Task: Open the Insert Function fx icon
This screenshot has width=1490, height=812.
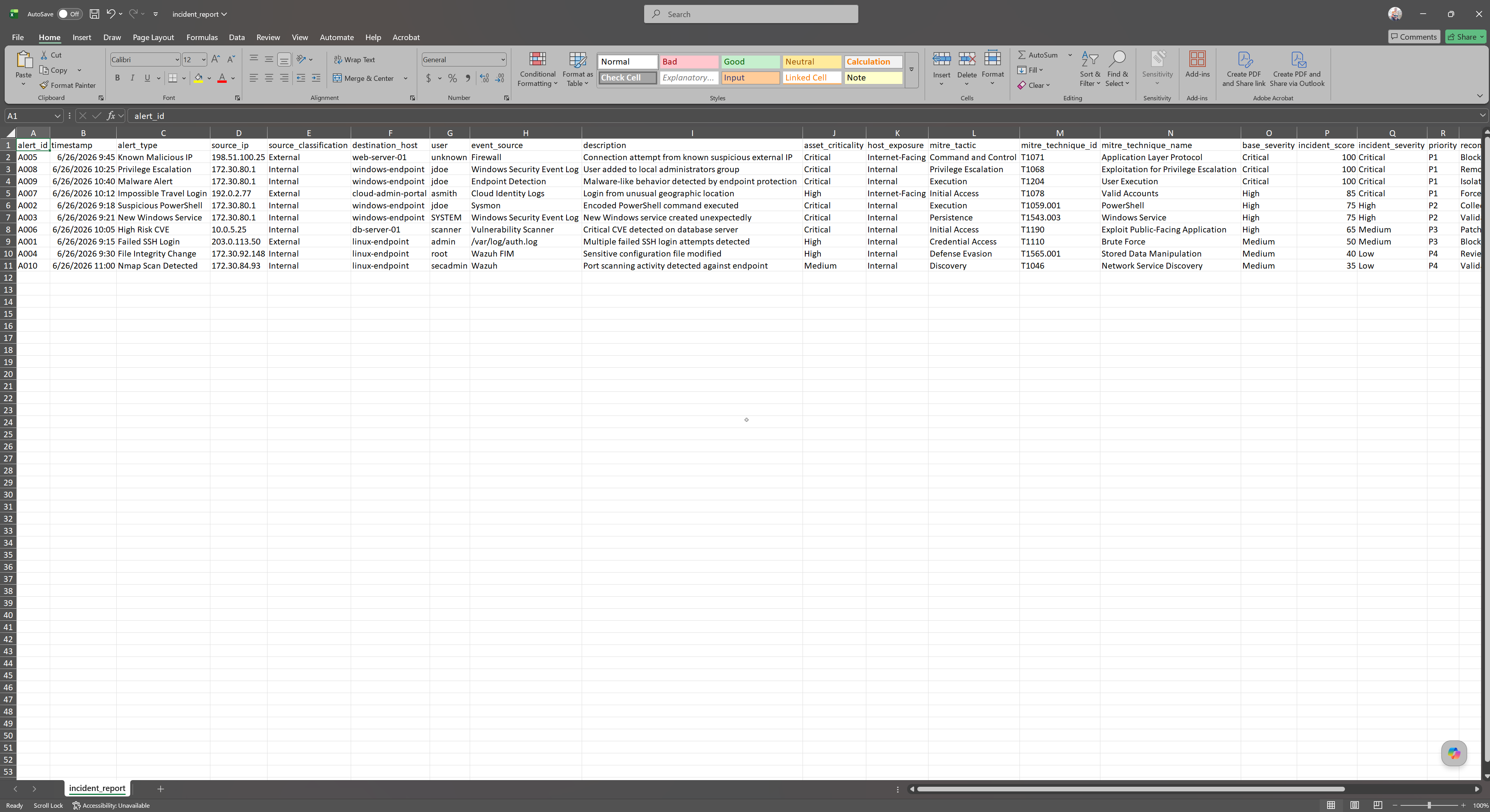Action: tap(110, 116)
